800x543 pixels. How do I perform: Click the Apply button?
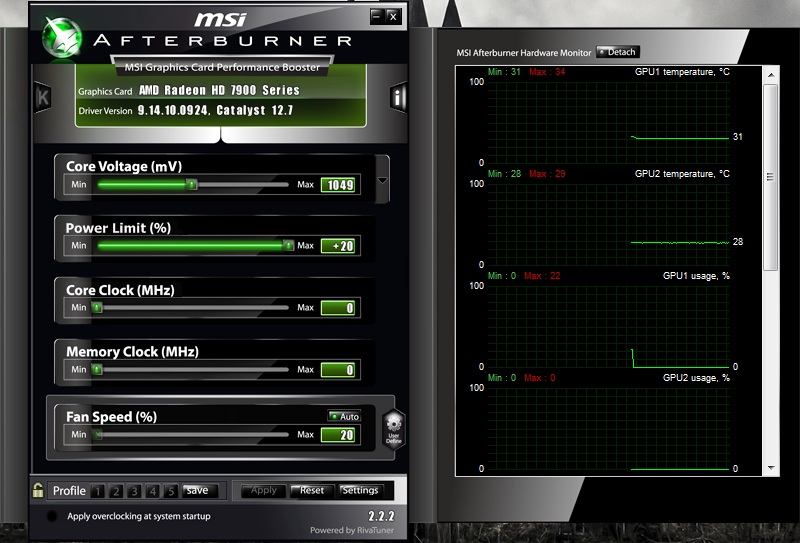263,490
